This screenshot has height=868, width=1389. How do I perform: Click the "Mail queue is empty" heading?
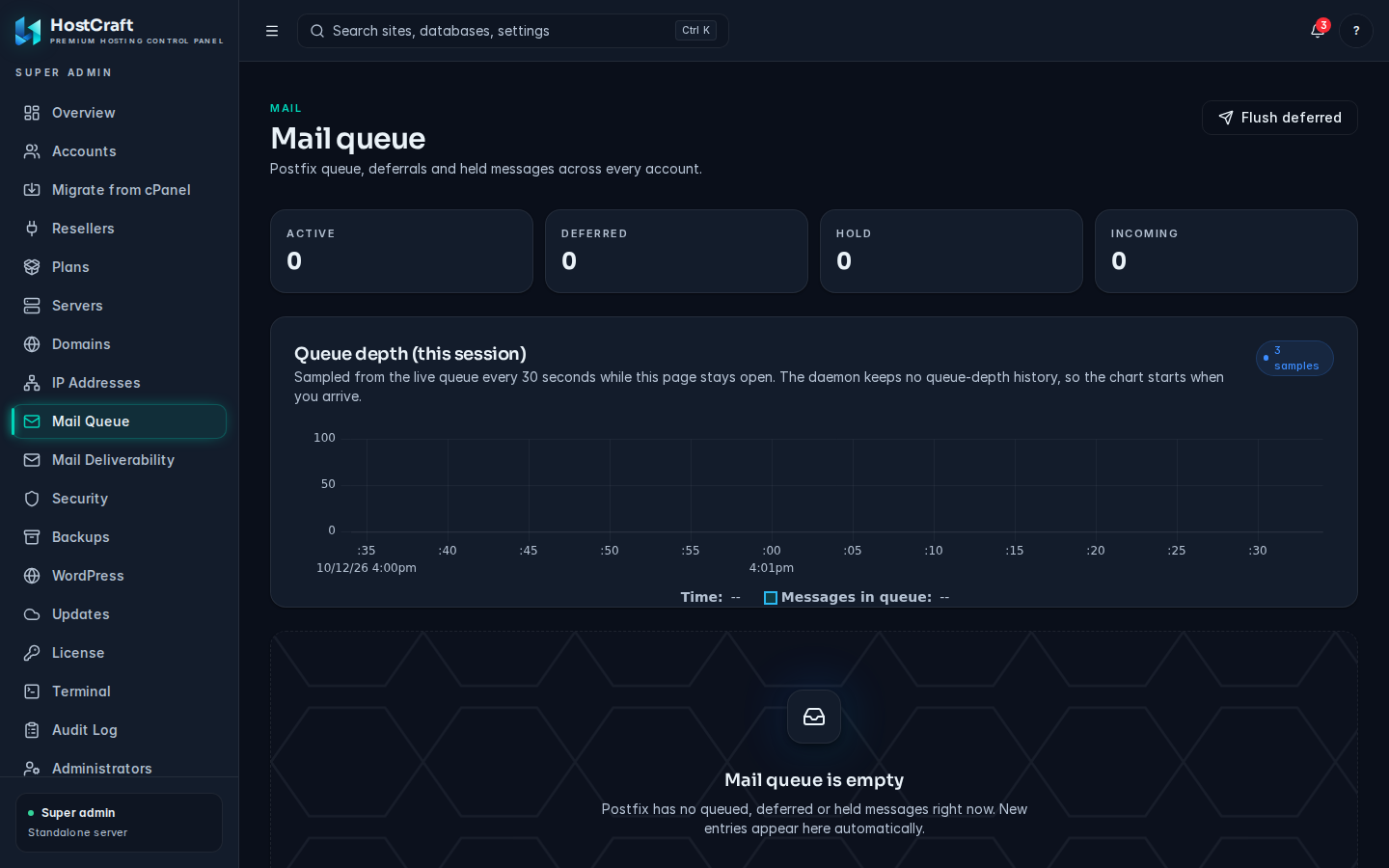coord(814,780)
